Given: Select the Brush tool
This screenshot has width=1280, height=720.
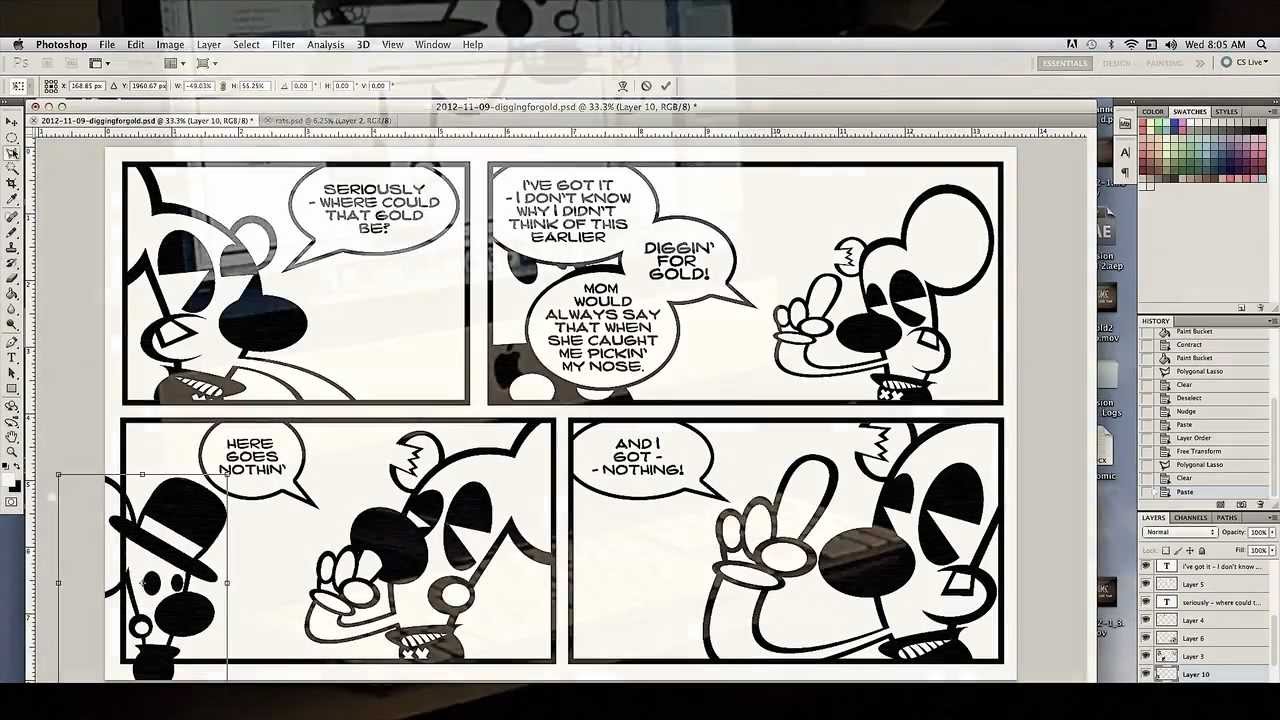Looking at the screenshot, I should click(11, 231).
